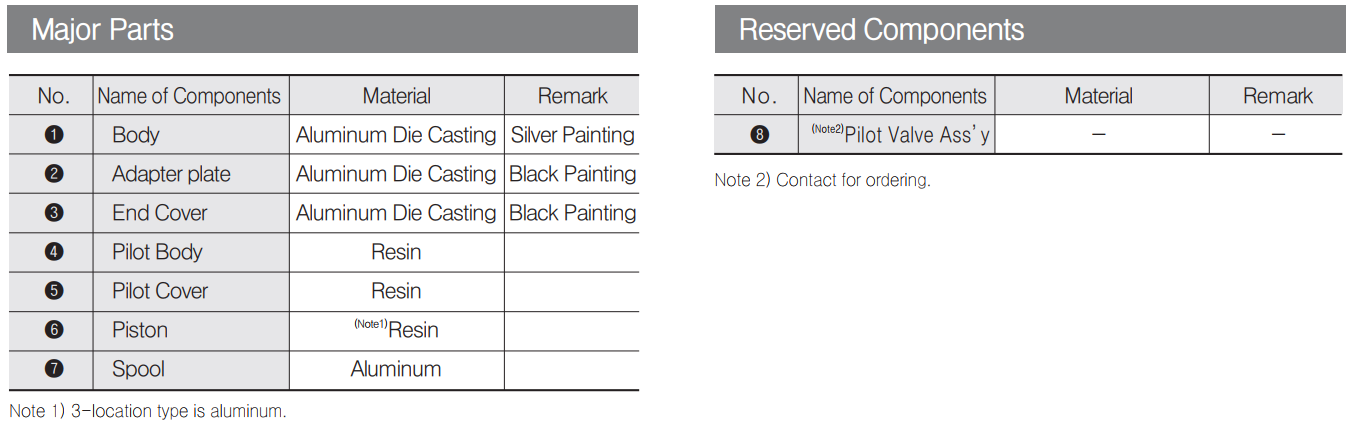
Task: Click the Note 1 footnote text
Action: click(x=148, y=411)
